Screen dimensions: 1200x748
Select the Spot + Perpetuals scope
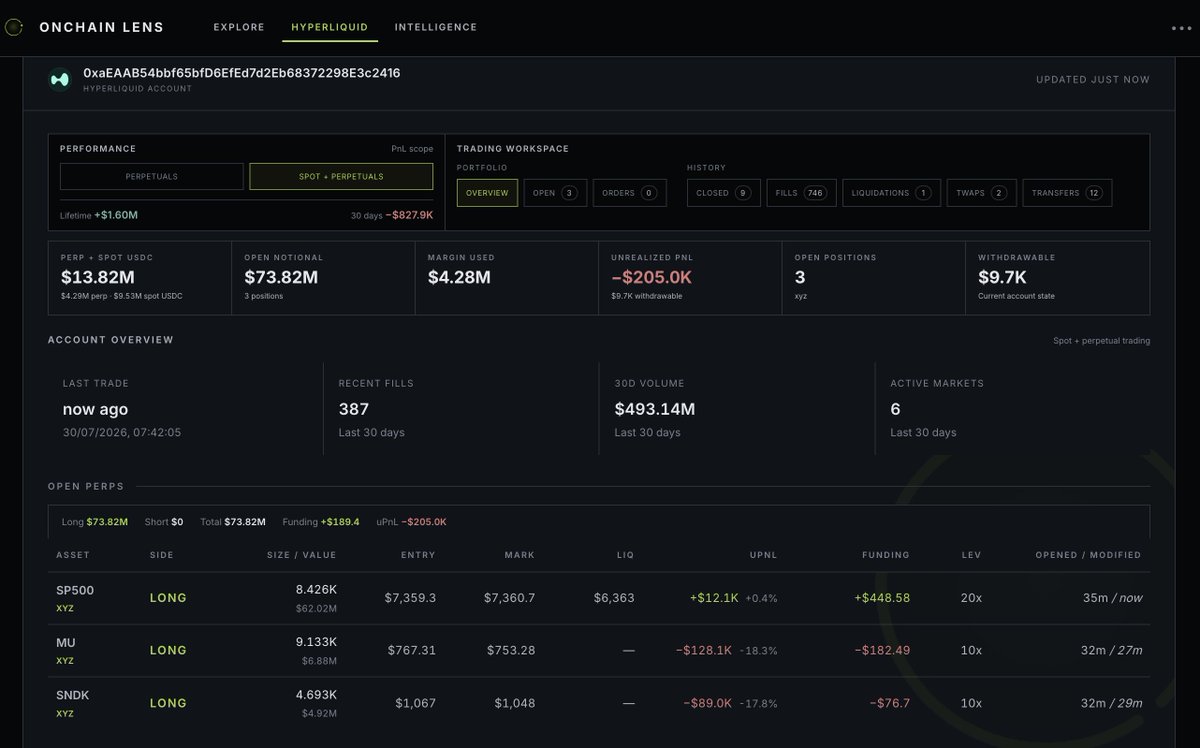coord(341,177)
